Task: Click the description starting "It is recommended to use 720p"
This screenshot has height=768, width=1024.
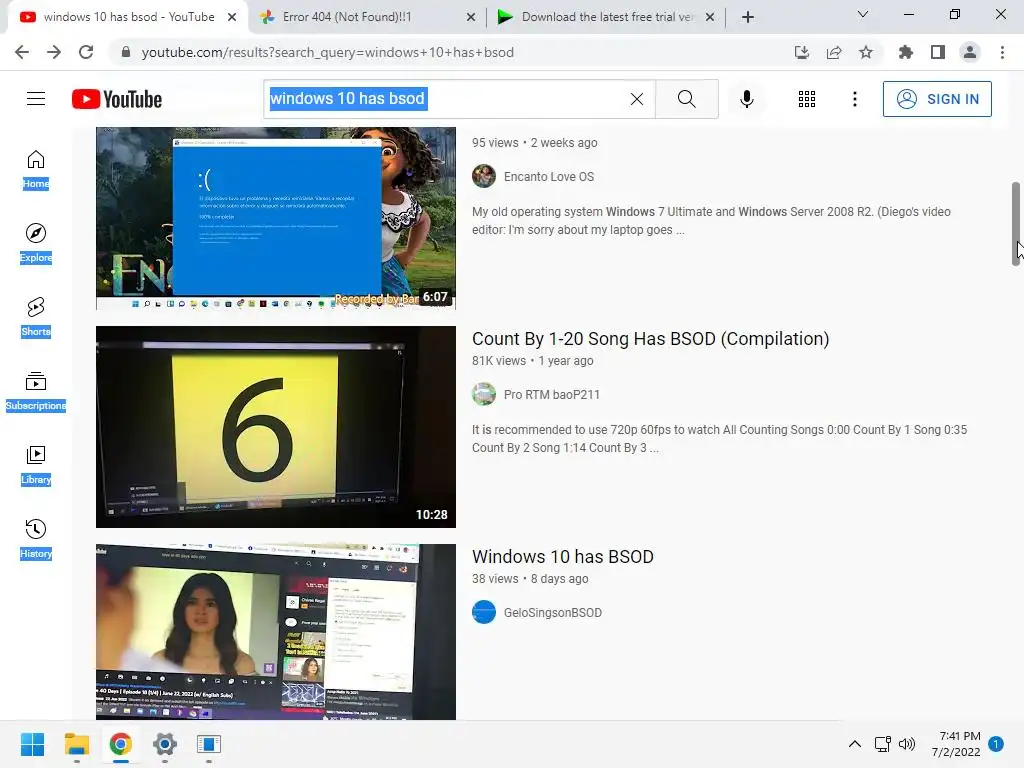Action: pyautogui.click(x=719, y=439)
